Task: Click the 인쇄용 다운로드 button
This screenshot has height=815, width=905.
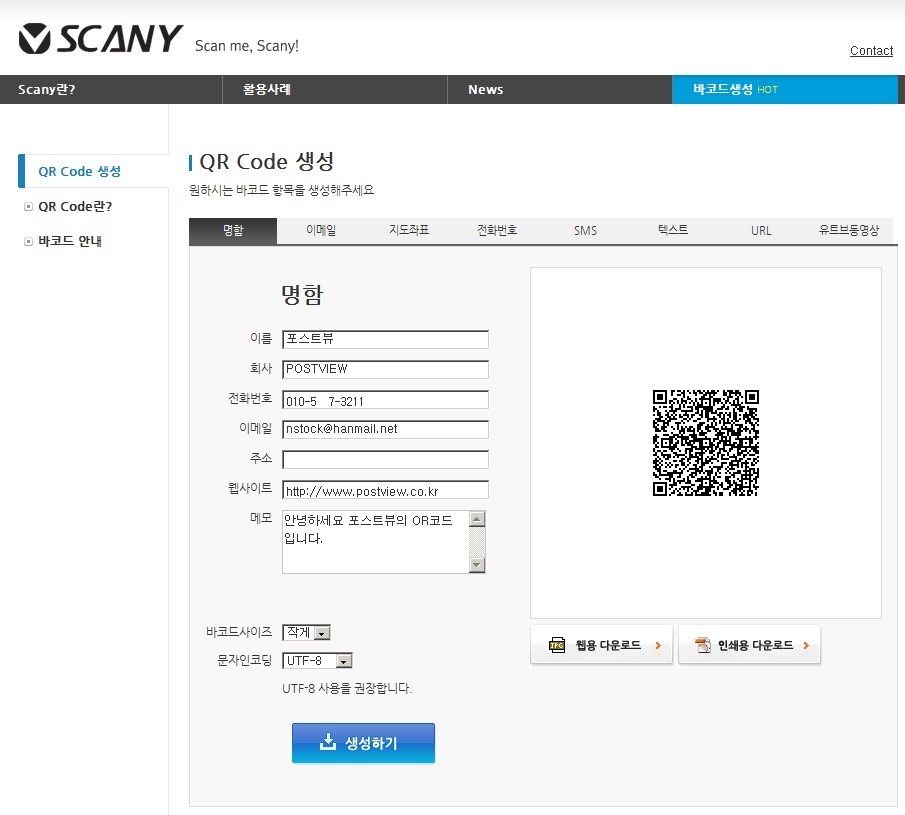Action: pos(749,645)
